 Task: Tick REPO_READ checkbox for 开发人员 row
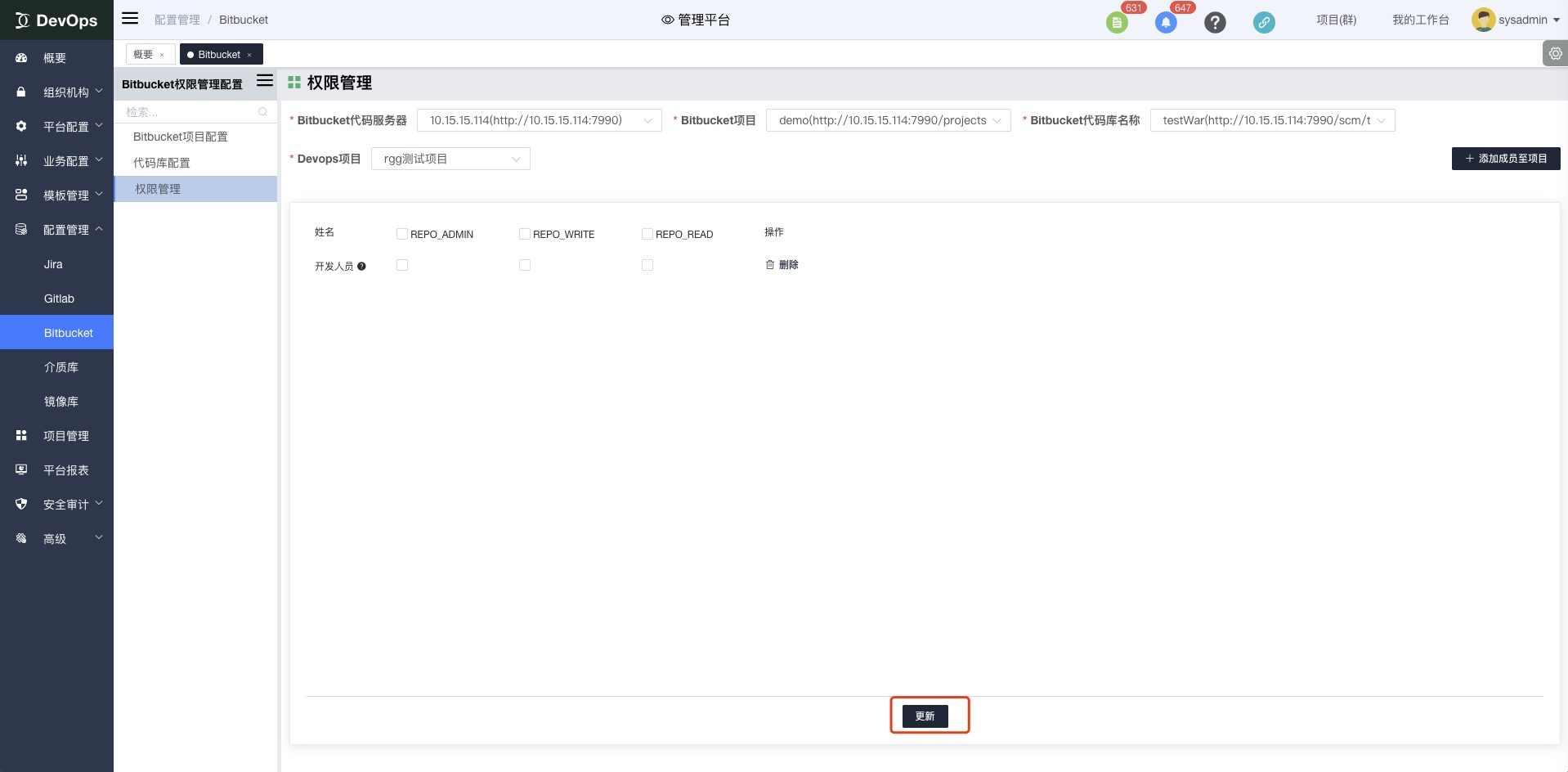click(647, 265)
